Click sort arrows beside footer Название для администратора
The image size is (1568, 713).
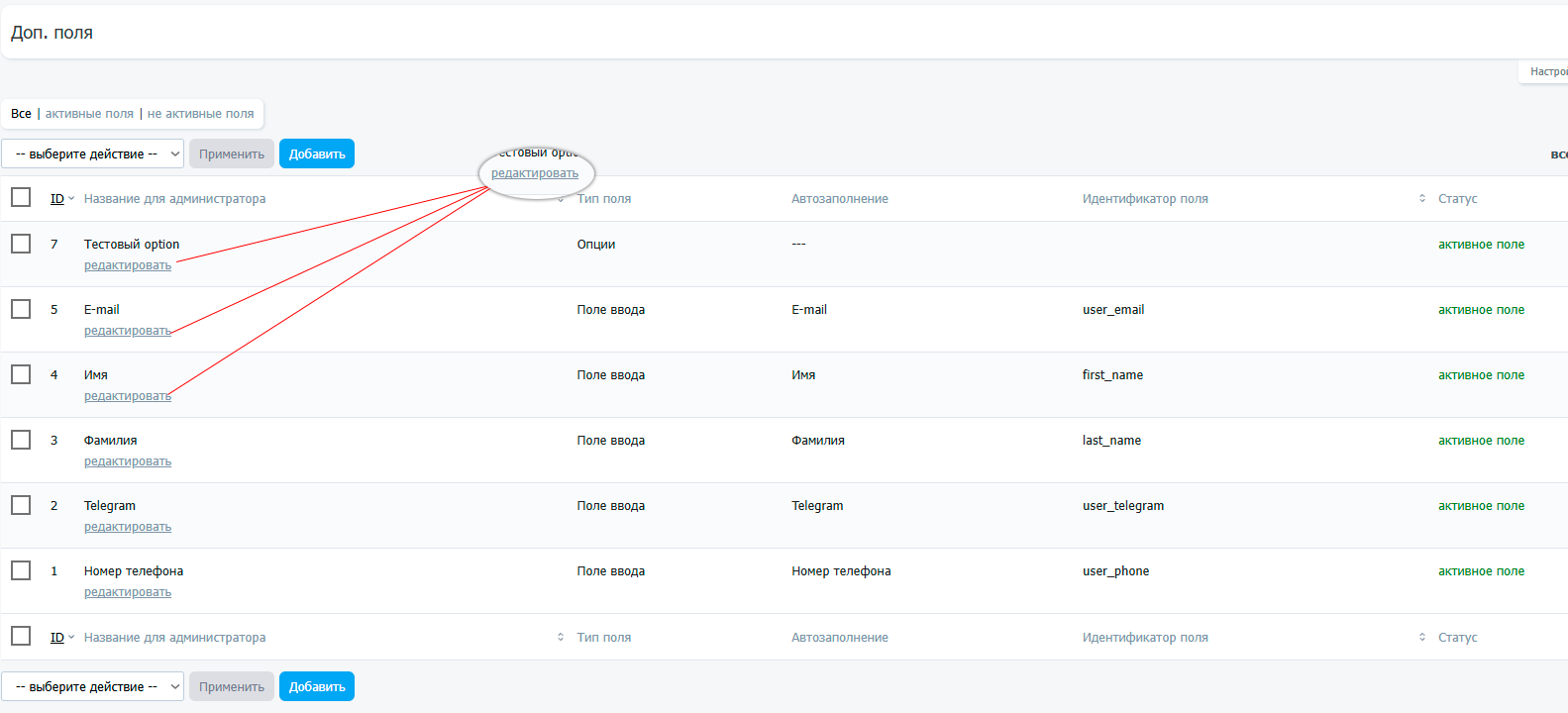click(561, 638)
